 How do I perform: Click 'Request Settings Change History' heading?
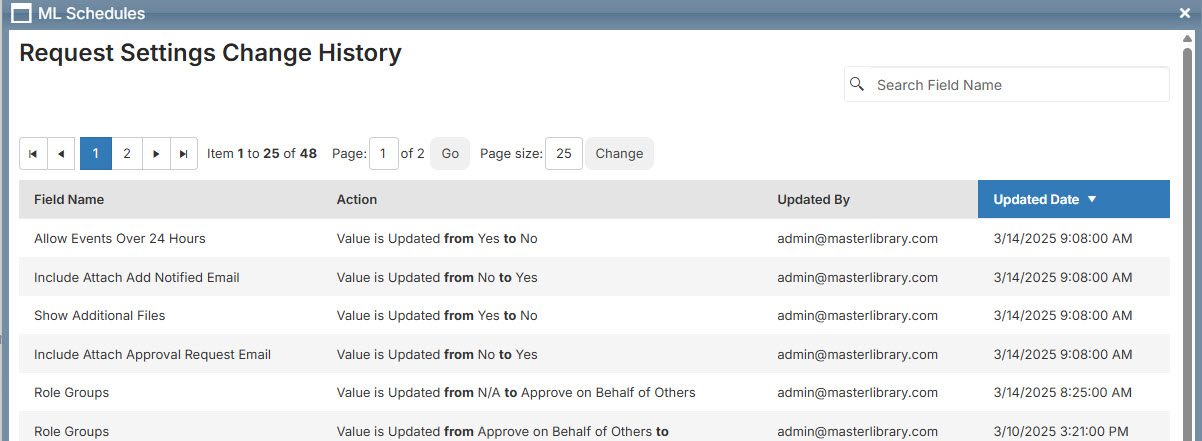pyautogui.click(x=211, y=53)
